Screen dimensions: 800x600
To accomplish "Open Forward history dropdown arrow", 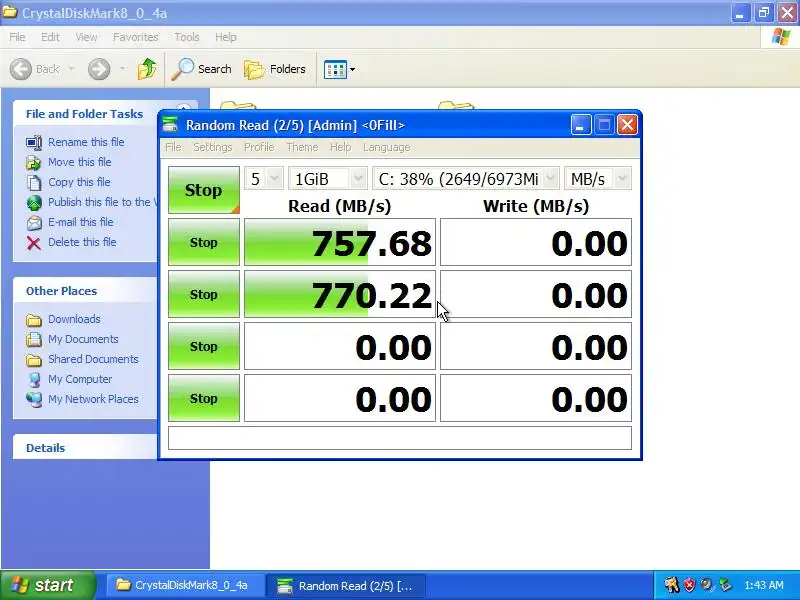I will click(122, 69).
